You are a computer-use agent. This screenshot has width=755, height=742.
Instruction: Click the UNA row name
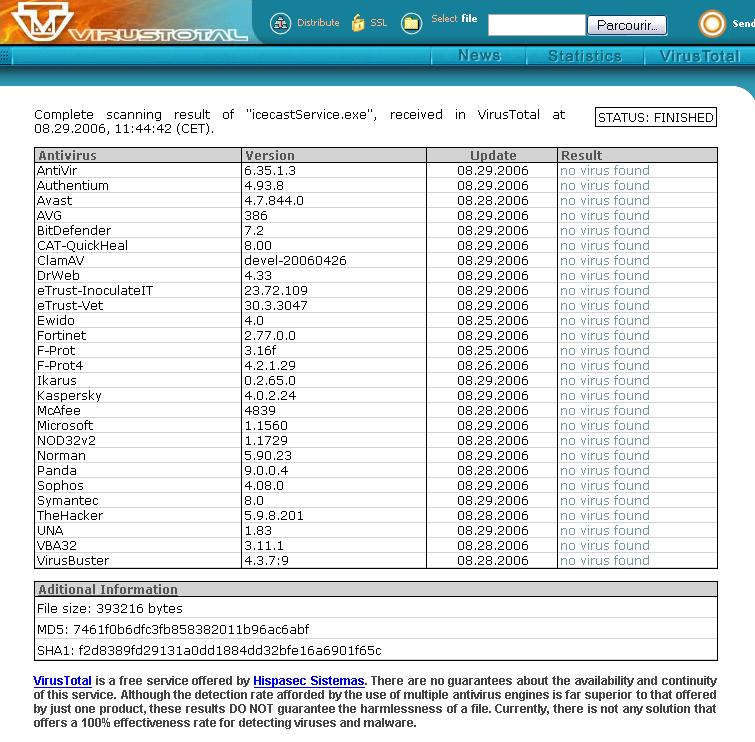(x=50, y=530)
